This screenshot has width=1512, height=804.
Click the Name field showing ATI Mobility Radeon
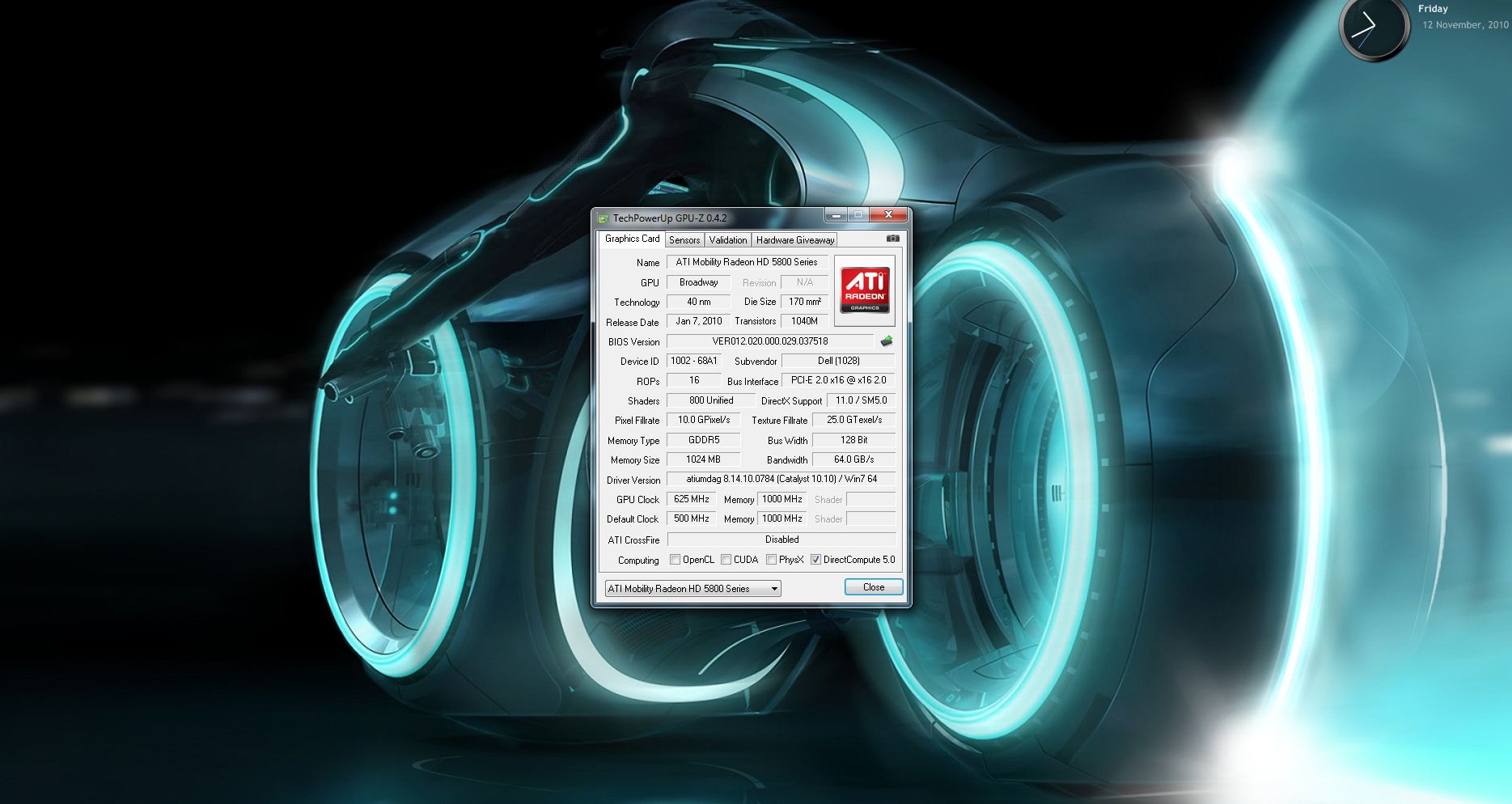[747, 262]
